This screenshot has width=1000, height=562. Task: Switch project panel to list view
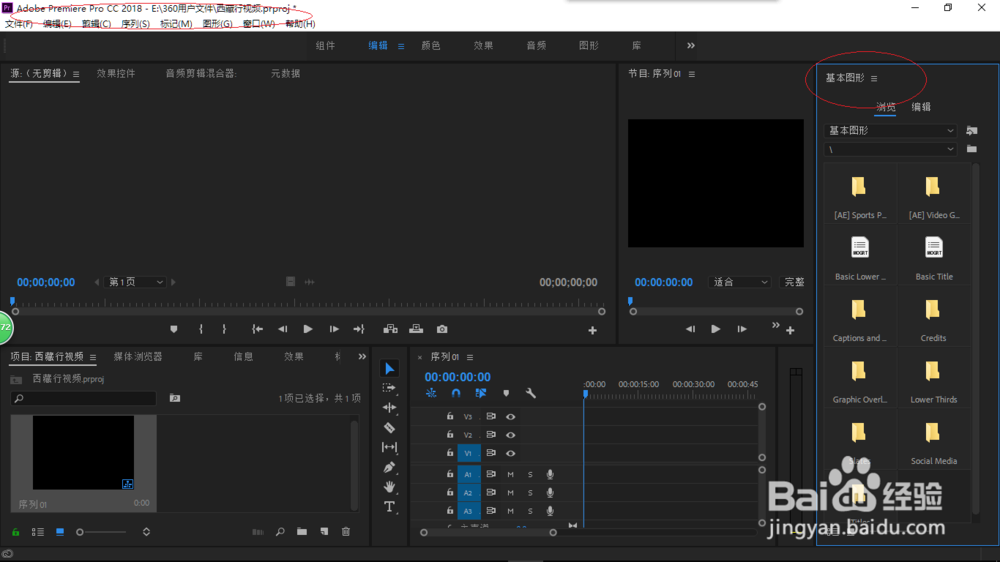coord(38,531)
